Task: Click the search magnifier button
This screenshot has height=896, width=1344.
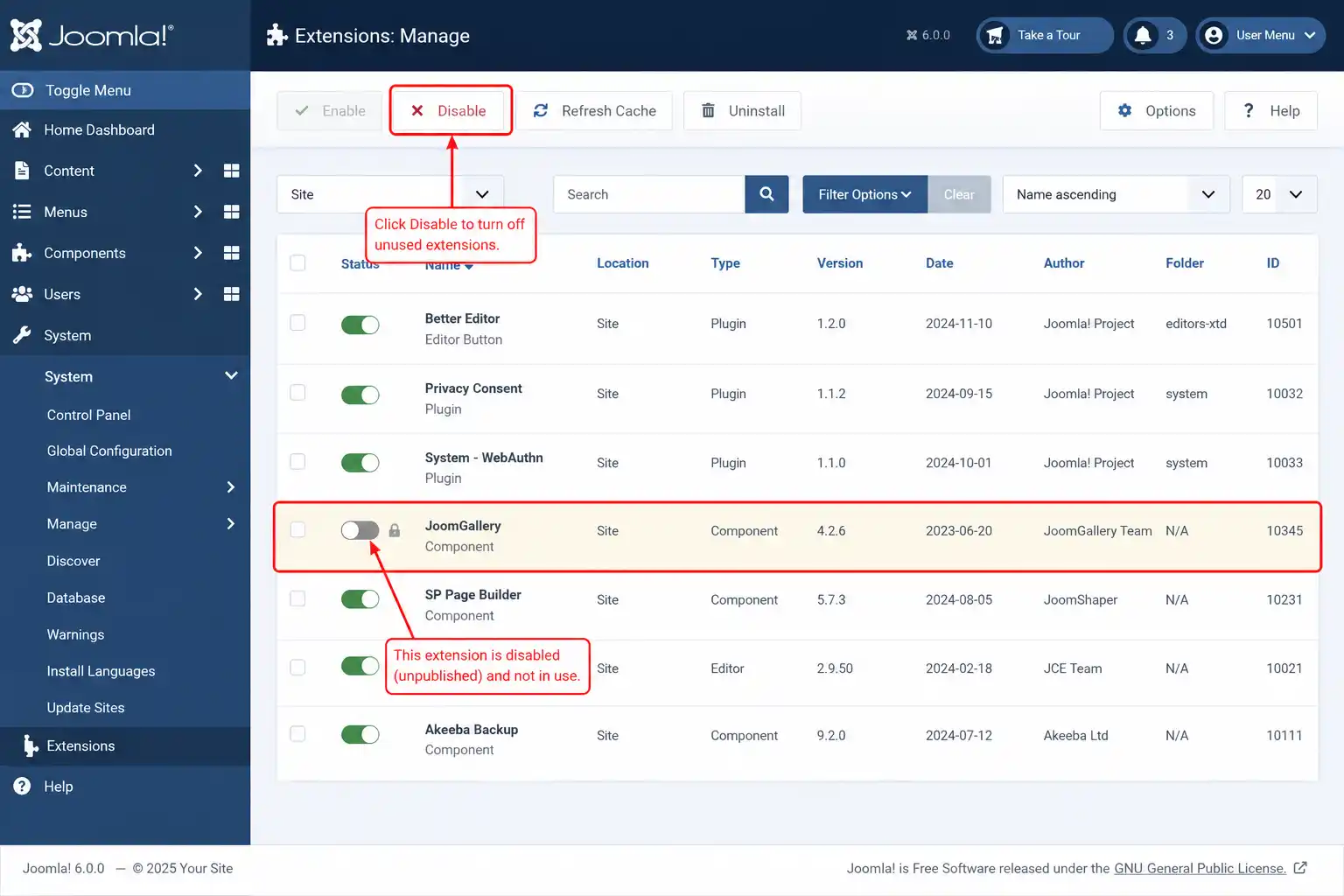Action: tap(766, 194)
